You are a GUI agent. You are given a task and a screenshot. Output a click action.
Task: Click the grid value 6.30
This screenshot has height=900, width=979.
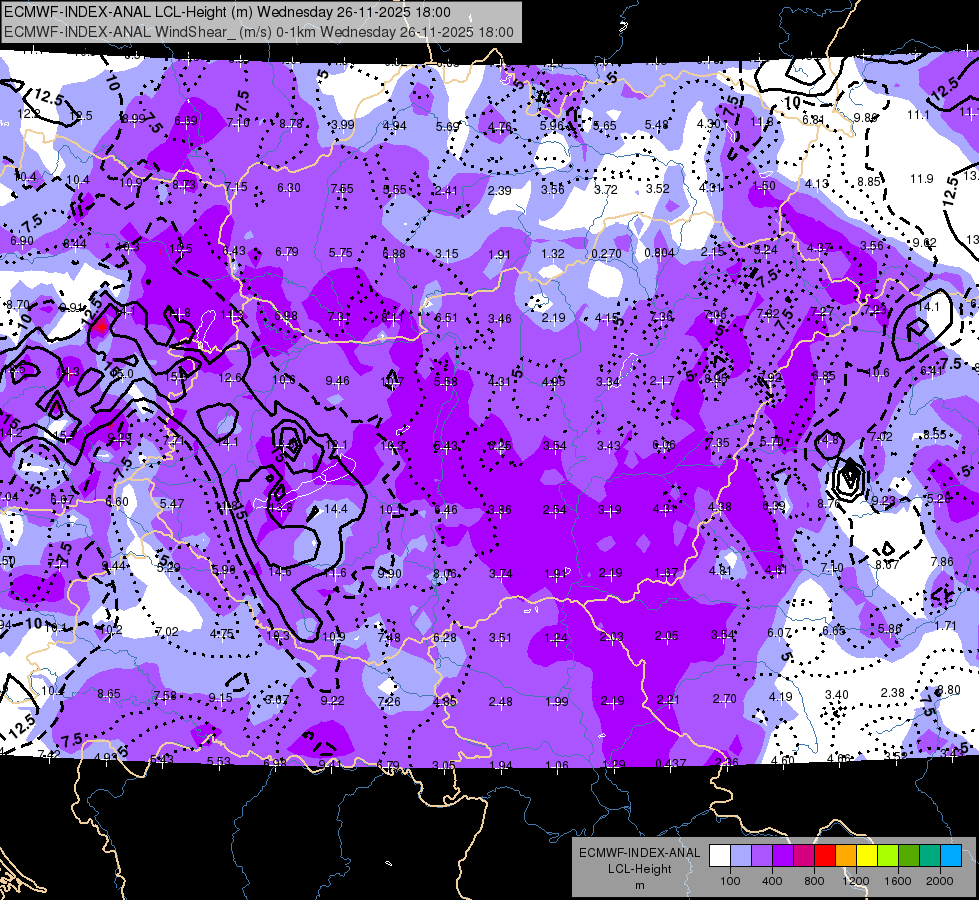288,187
